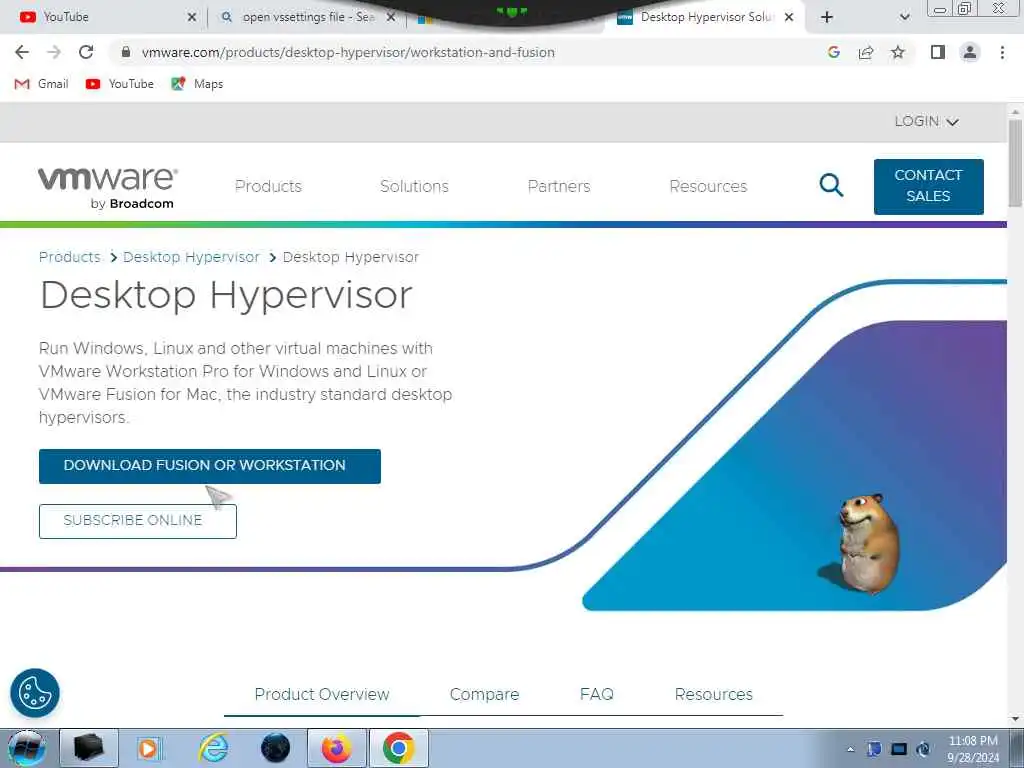Click DOWNLOAD FUSION OR WORKSTATION button
This screenshot has height=768, width=1024.
(x=210, y=466)
